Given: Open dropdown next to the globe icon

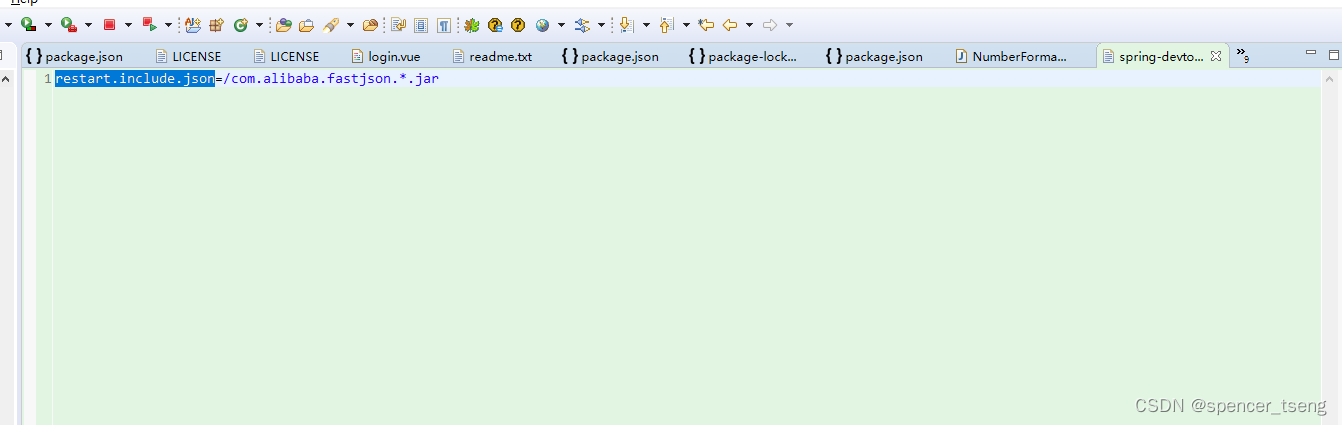Looking at the screenshot, I should [x=562, y=25].
